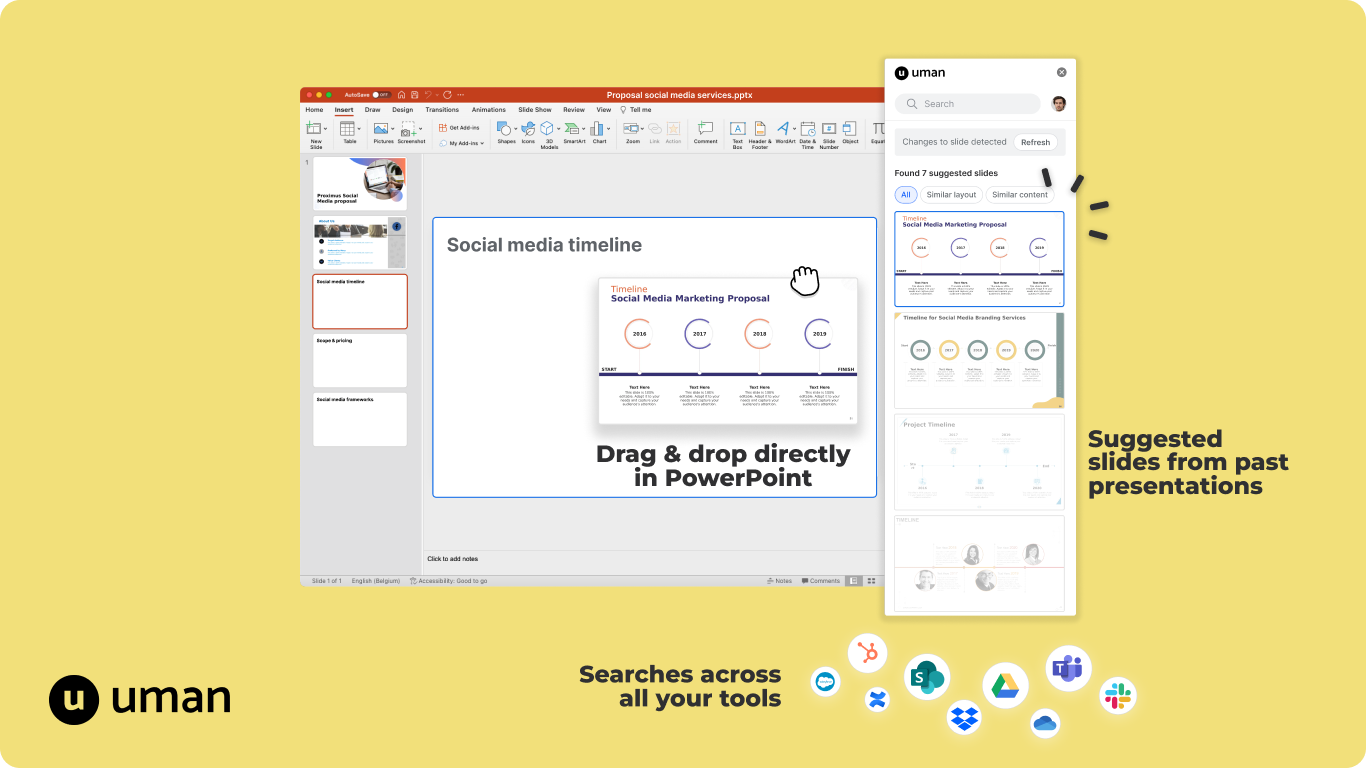Viewport: 1366px width, 768px height.
Task: Open the user avatar in uman panel
Action: 1059,104
